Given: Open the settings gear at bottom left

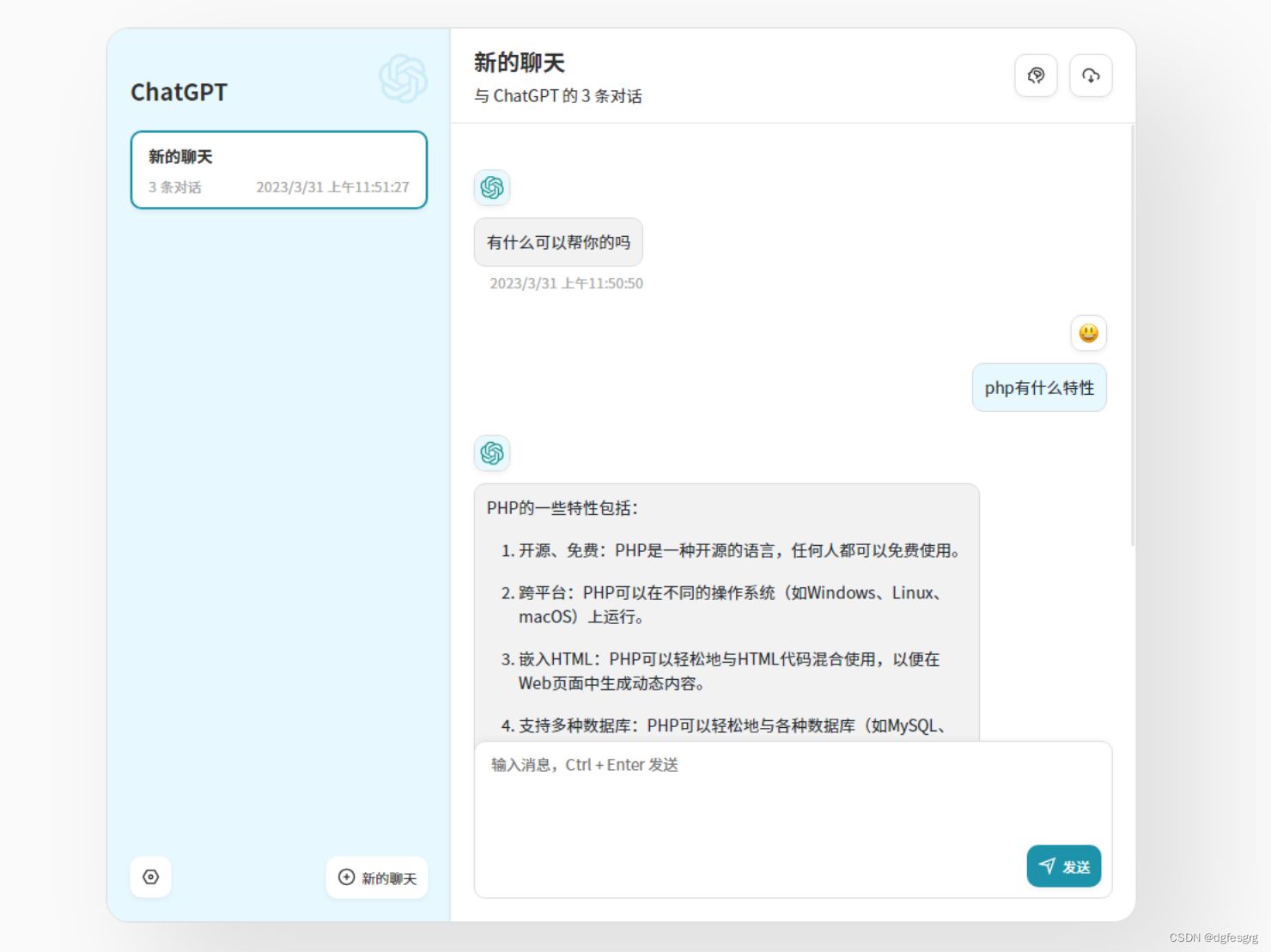Looking at the screenshot, I should [150, 876].
